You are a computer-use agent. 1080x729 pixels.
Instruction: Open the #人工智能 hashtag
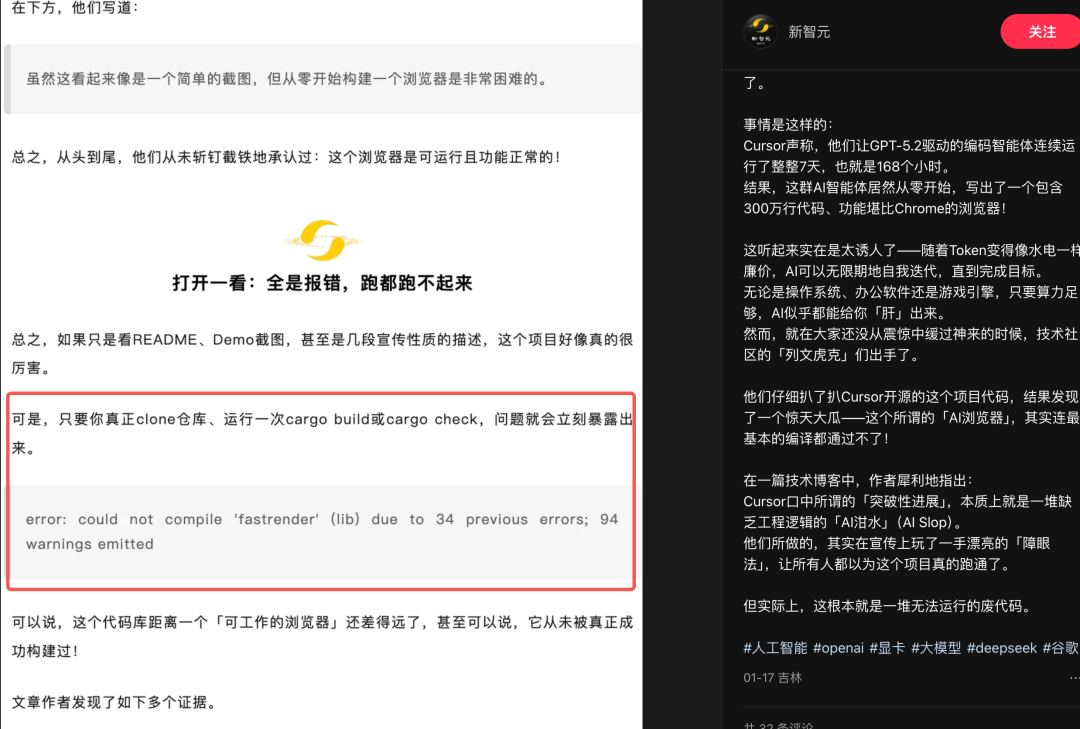pyautogui.click(x=775, y=647)
